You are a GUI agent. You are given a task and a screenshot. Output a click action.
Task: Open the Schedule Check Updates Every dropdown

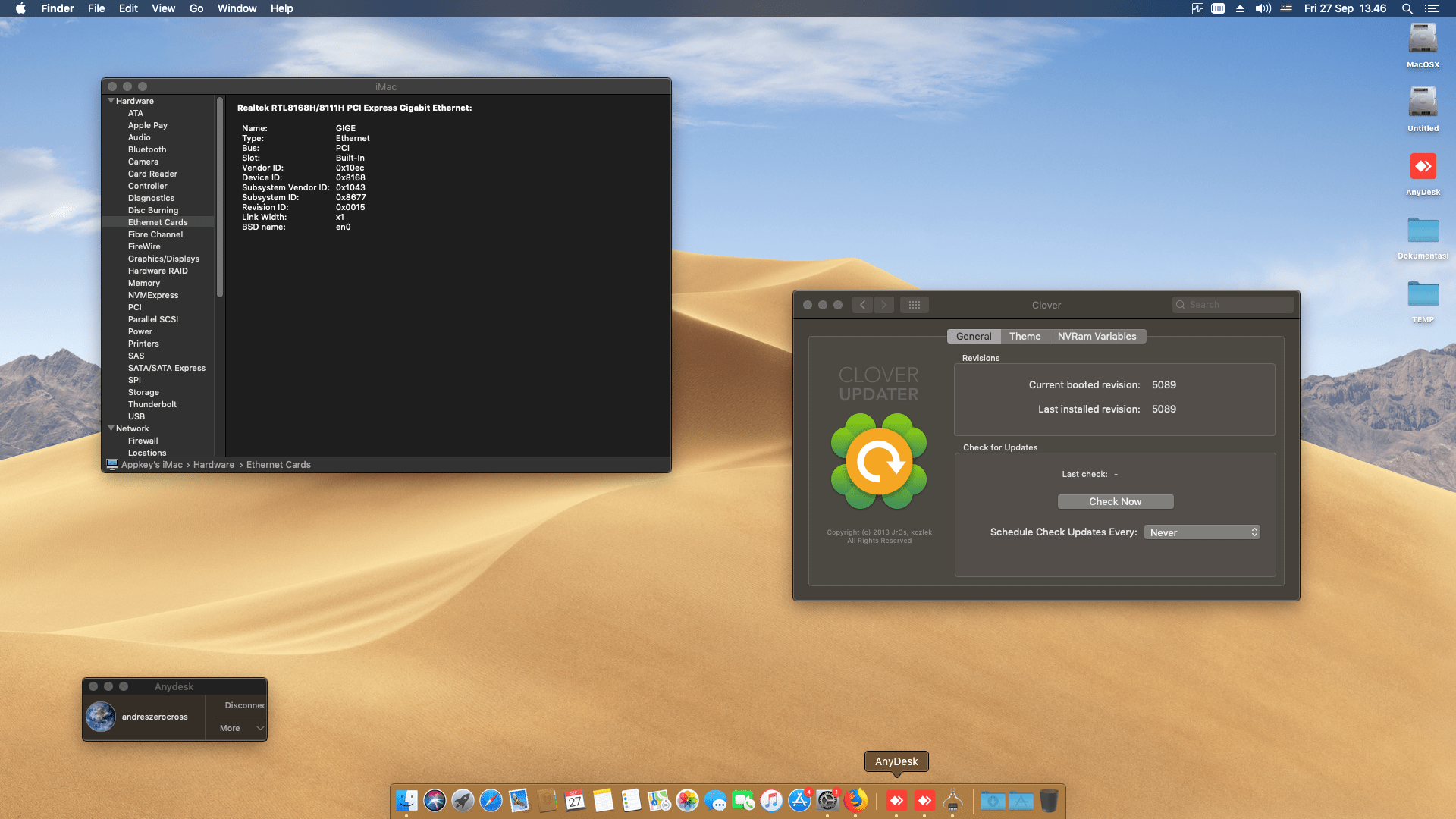coord(1202,532)
